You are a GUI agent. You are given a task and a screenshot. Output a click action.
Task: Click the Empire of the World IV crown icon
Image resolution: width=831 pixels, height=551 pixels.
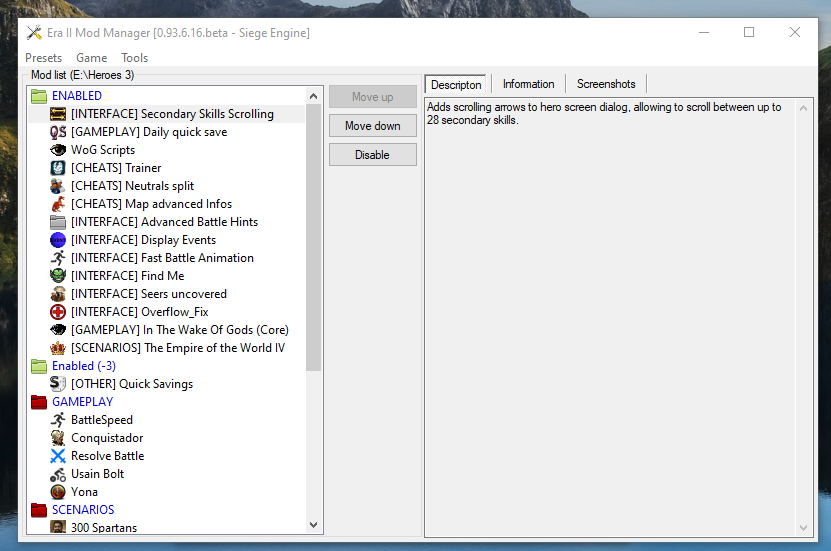(58, 348)
